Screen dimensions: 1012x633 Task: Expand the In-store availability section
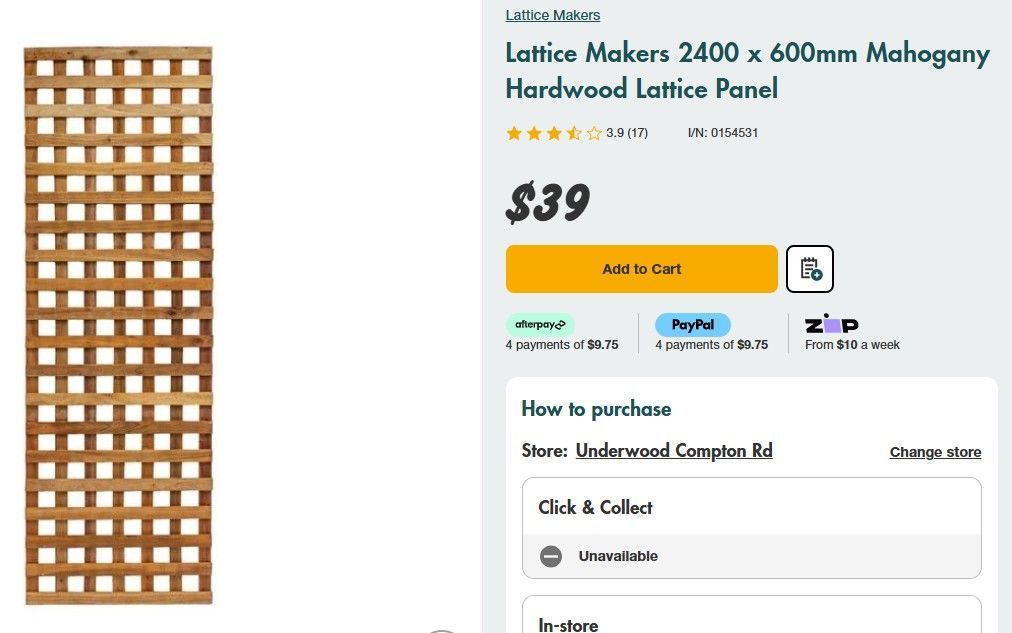pos(567,624)
